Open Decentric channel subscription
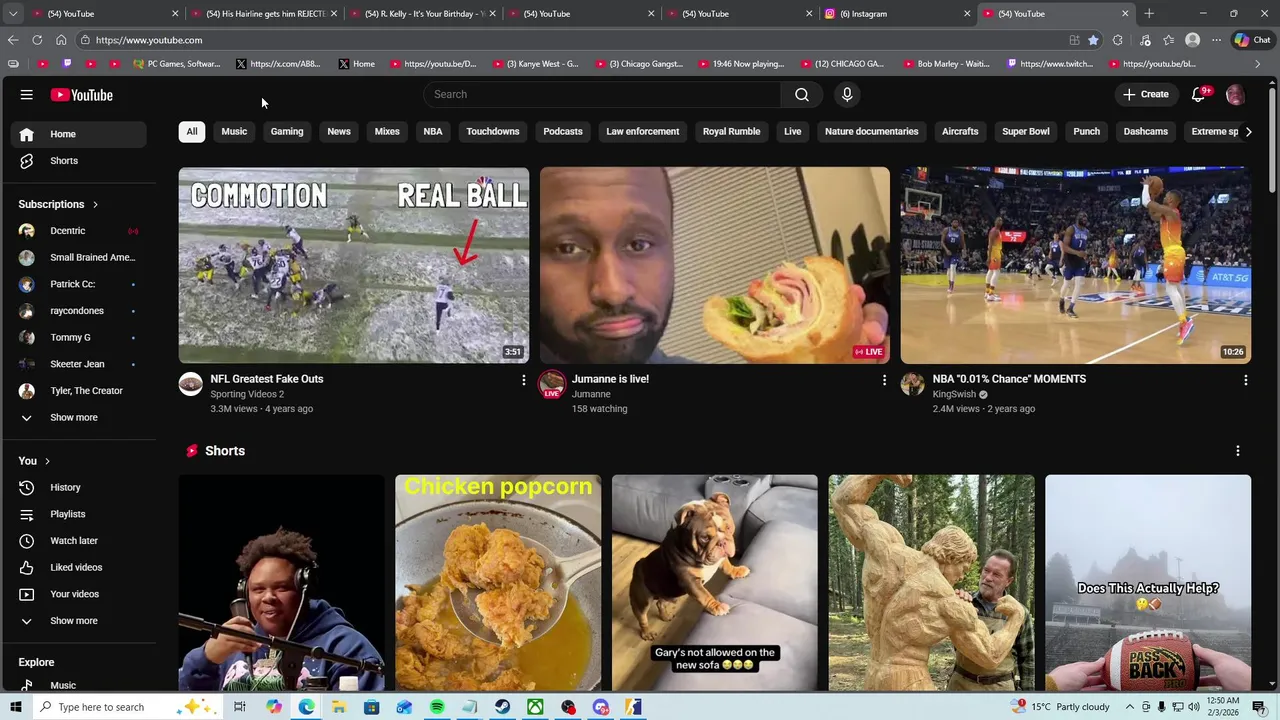The width and height of the screenshot is (1280, 720). click(77, 231)
